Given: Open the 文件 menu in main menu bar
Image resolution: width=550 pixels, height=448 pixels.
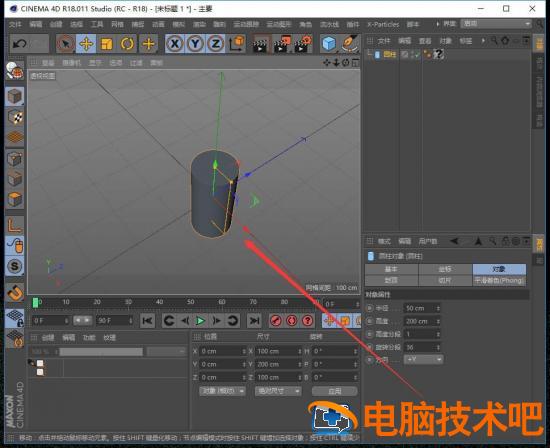Looking at the screenshot, I should pos(15,24).
